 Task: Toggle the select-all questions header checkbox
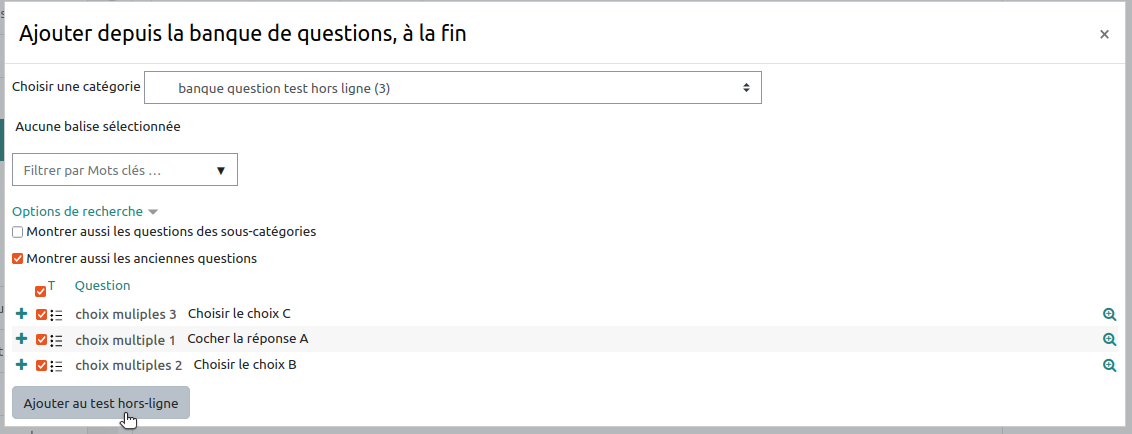(41, 291)
